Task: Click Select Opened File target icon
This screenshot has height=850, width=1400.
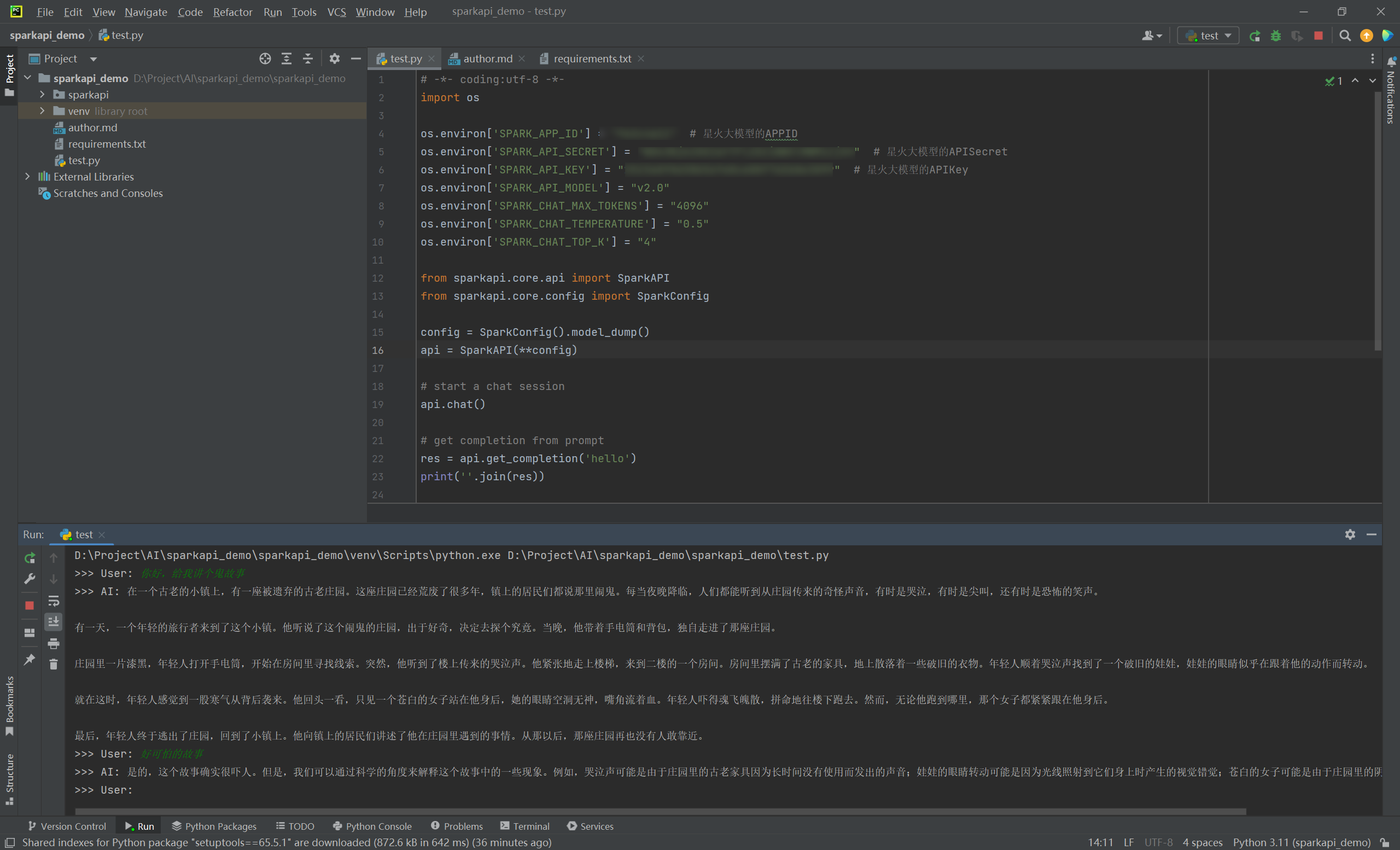Action: (265, 59)
